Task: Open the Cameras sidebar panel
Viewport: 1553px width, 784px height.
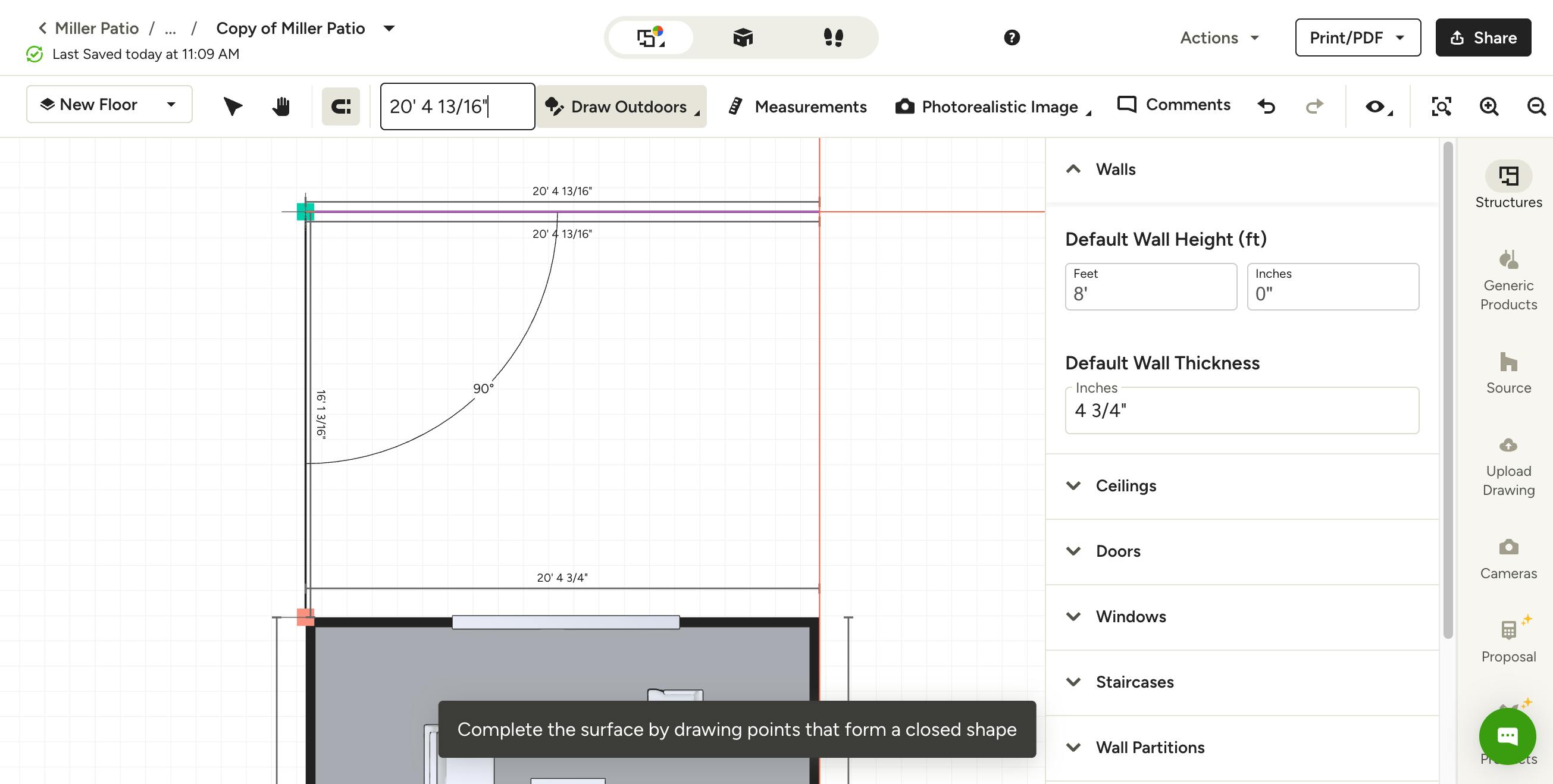Action: (x=1508, y=559)
